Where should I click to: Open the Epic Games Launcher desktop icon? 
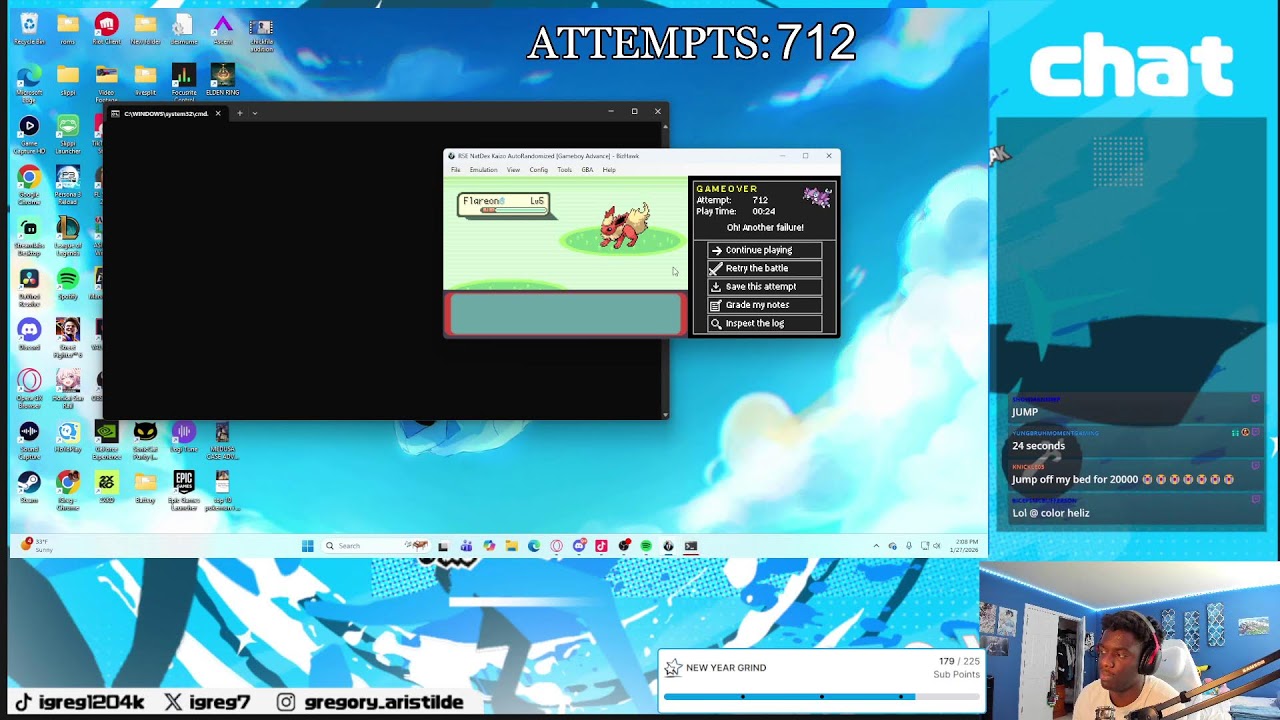184,490
